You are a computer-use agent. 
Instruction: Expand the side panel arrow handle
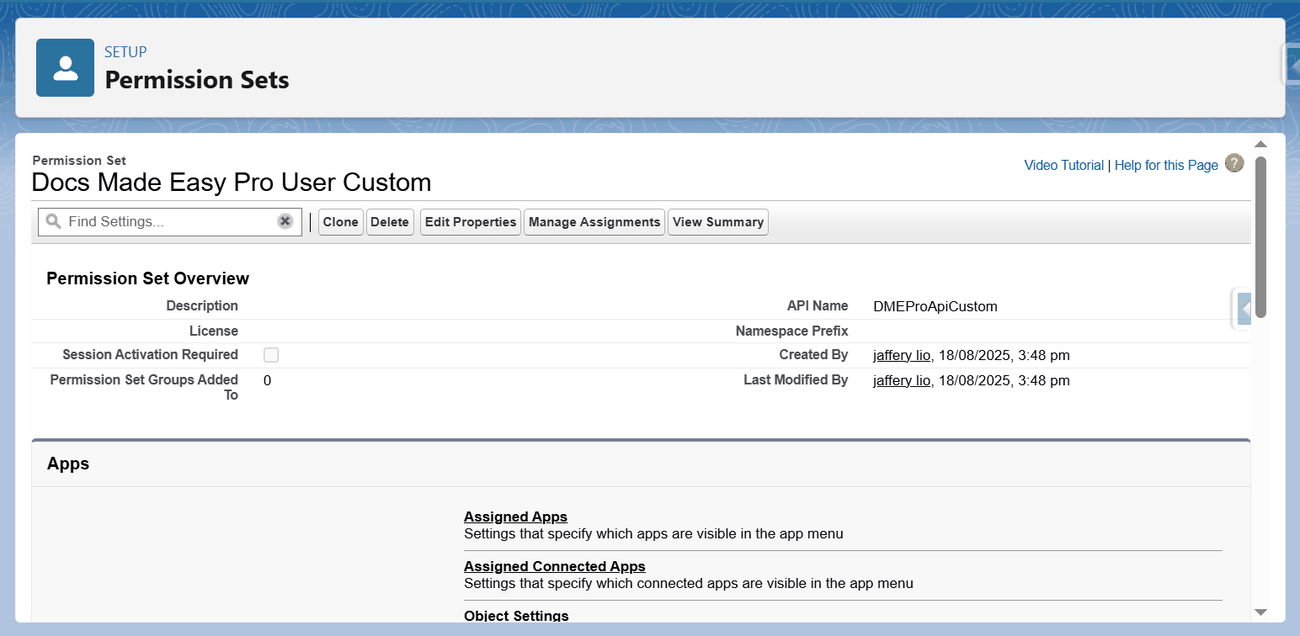coord(1243,309)
